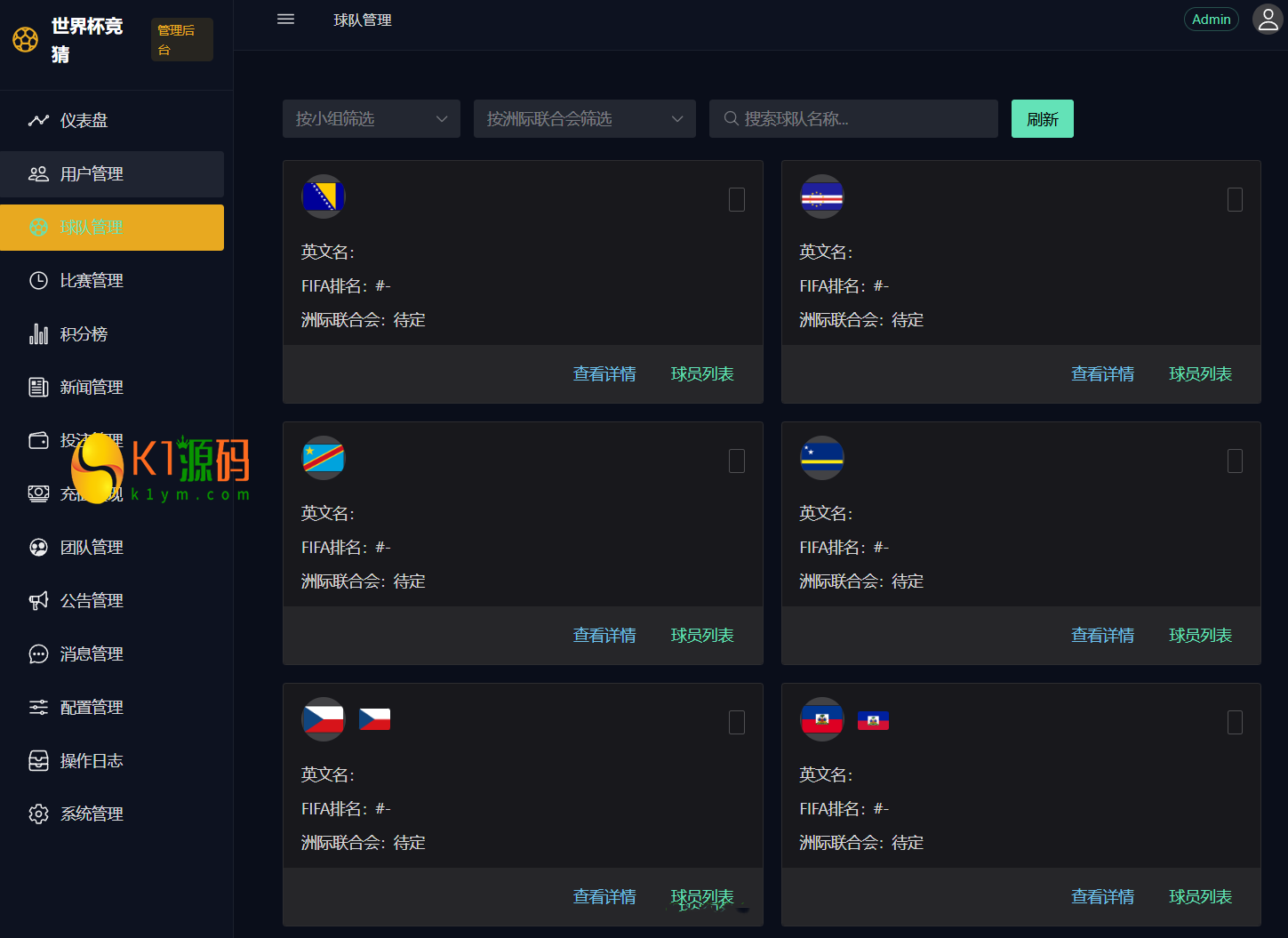Screen dimensions: 1288x938
Task: Click the Admin badge in header
Action: tap(1212, 20)
